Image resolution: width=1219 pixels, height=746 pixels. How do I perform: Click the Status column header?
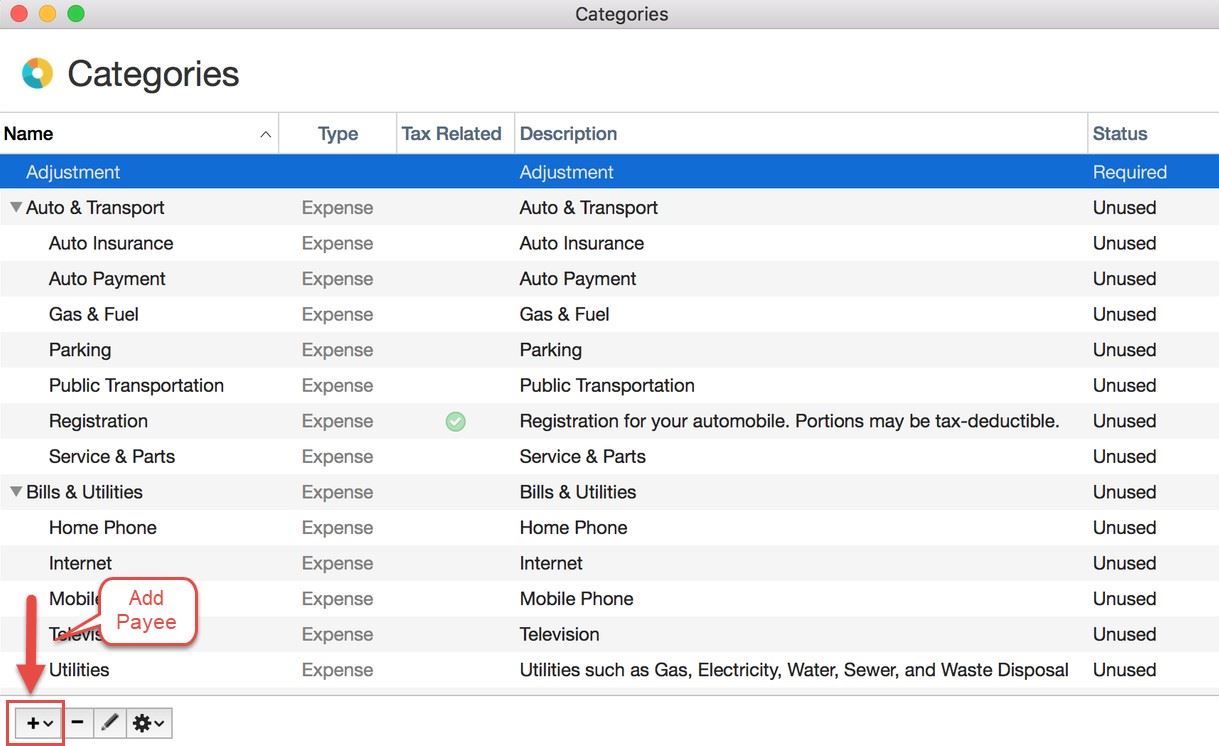(x=1120, y=134)
